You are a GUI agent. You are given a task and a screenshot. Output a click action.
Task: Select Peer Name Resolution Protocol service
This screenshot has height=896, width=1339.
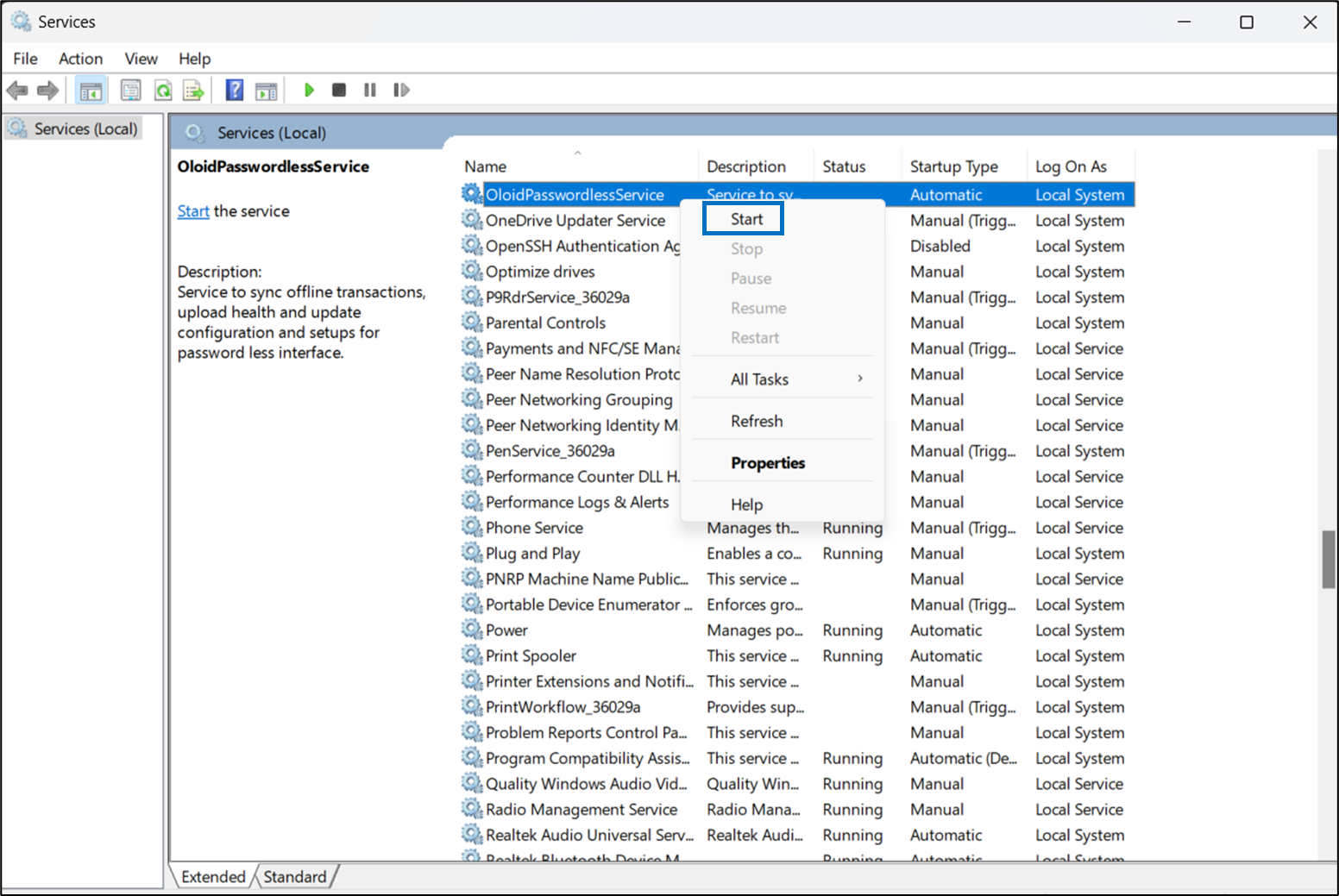click(582, 373)
